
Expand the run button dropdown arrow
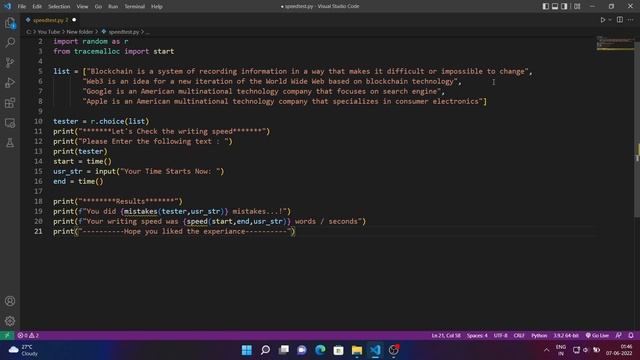(x=610, y=20)
